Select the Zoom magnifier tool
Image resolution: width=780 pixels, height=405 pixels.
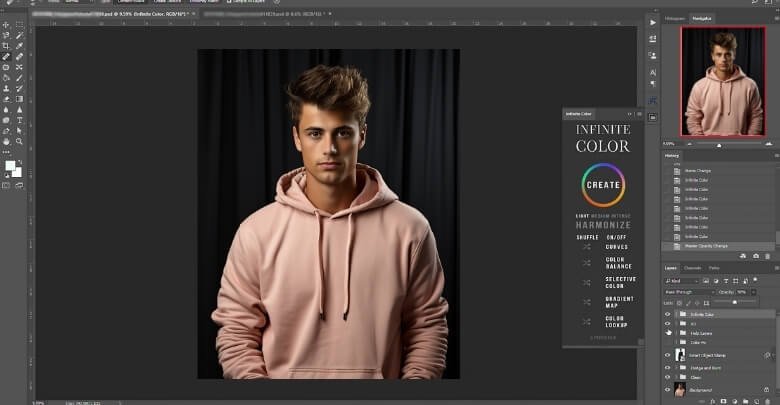tap(19, 141)
